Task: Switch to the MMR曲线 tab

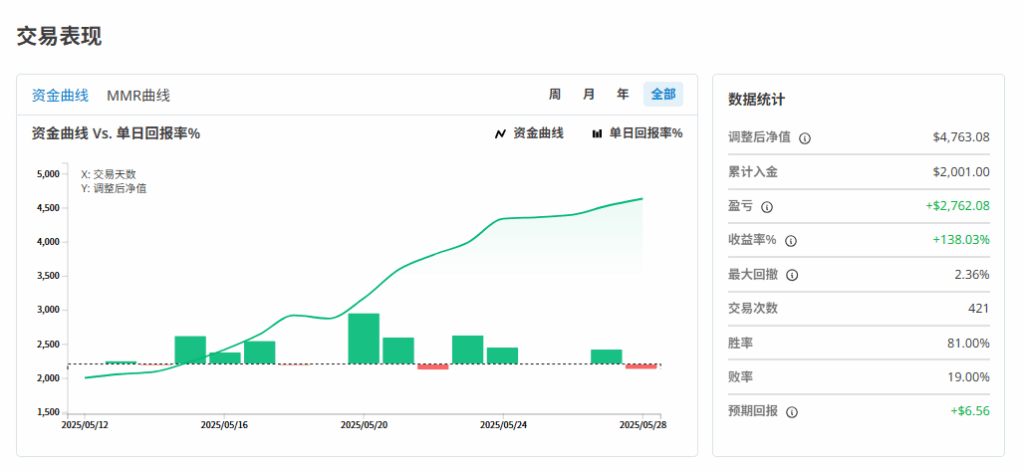Action: (x=138, y=96)
